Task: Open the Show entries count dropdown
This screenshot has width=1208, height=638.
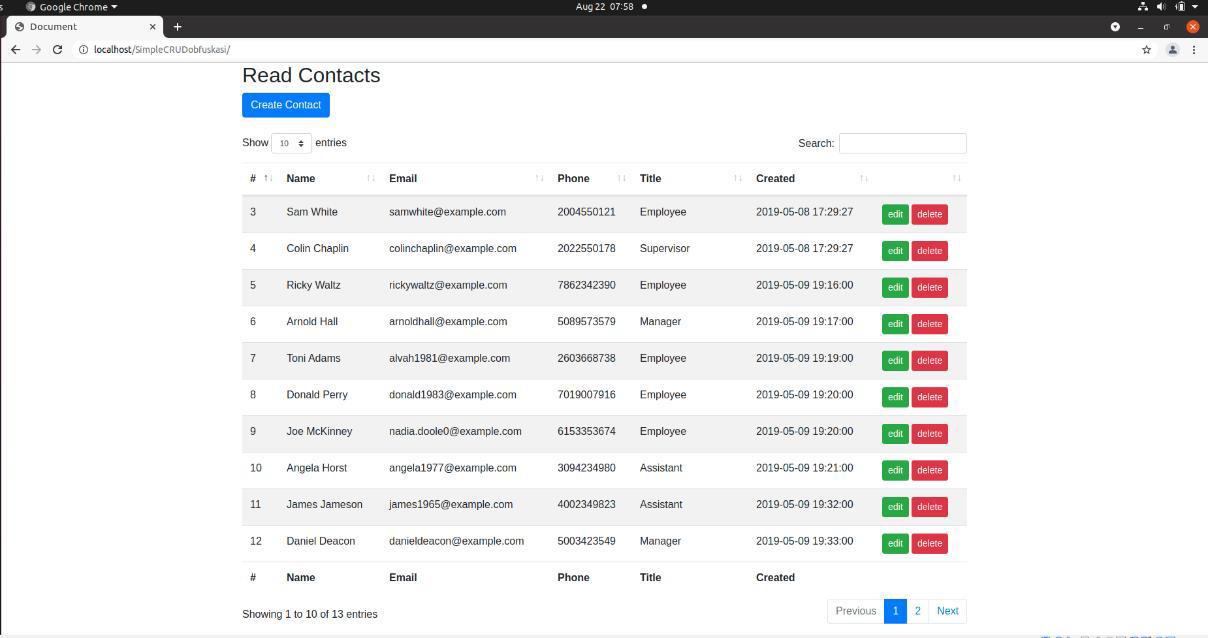Action: pyautogui.click(x=291, y=143)
